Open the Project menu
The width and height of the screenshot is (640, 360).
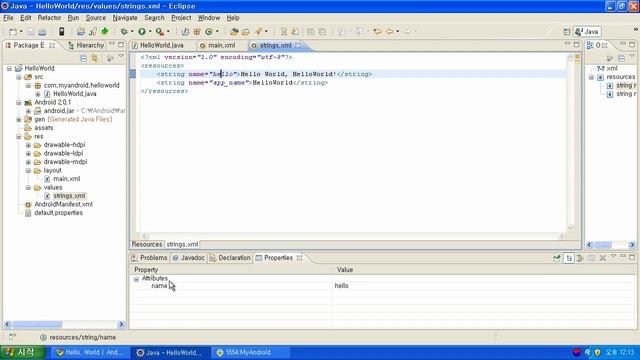coord(181,18)
